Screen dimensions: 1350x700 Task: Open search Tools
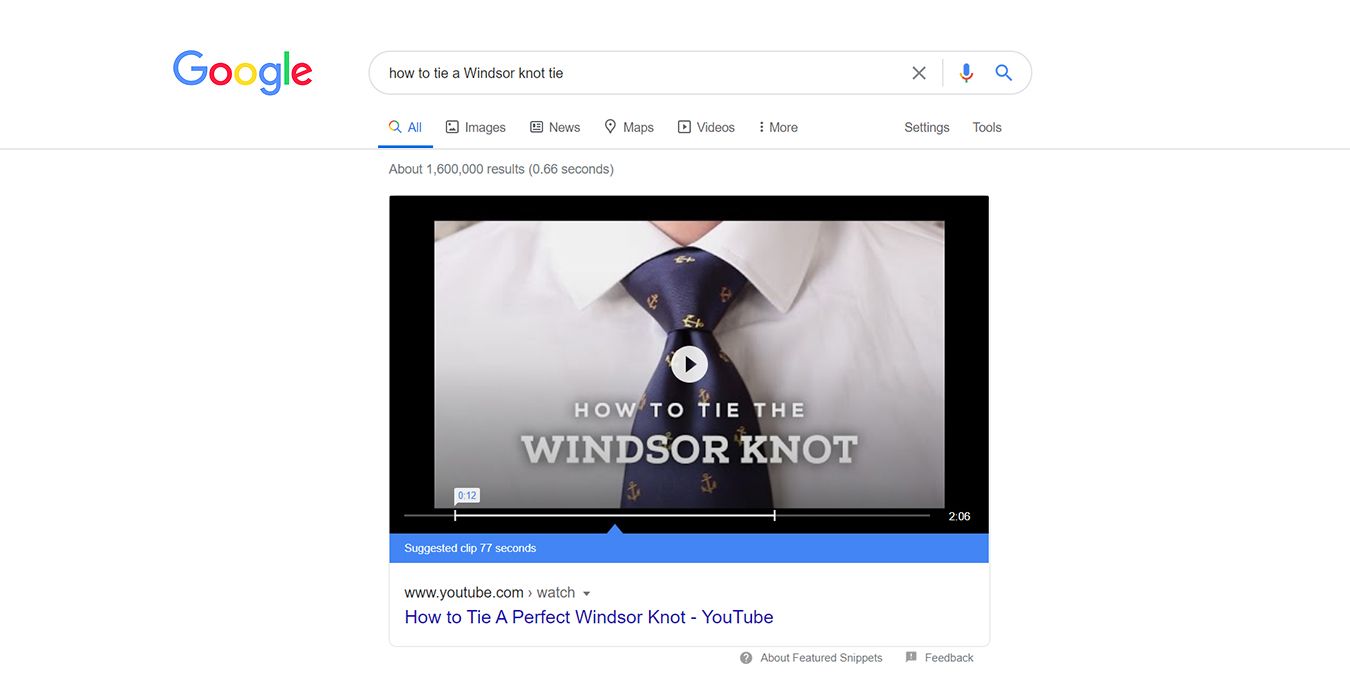click(987, 127)
